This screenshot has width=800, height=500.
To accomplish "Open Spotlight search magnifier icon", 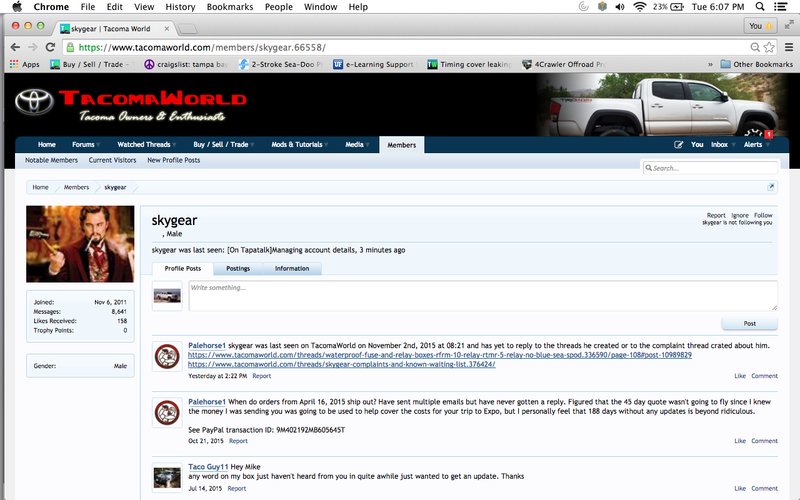I will 760,7.
